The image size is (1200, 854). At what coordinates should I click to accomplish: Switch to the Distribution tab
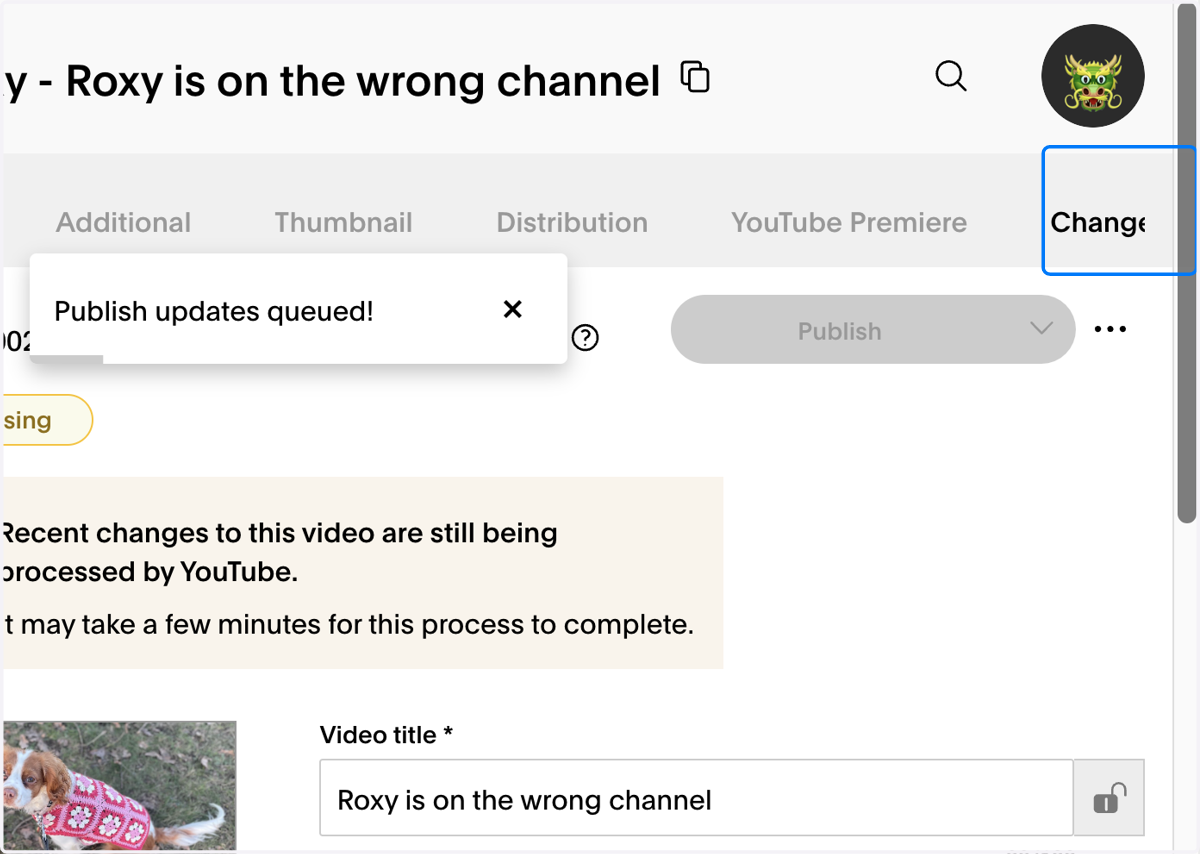572,222
